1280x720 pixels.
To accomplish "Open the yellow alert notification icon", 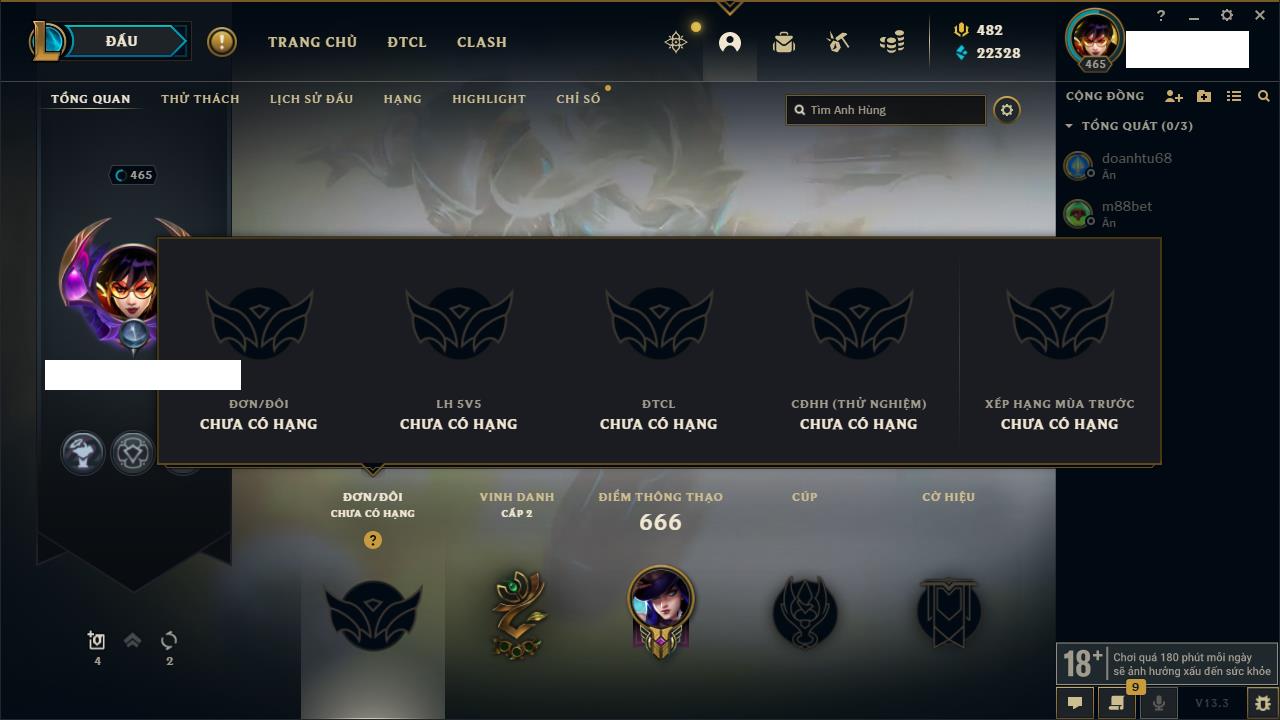I will (222, 42).
